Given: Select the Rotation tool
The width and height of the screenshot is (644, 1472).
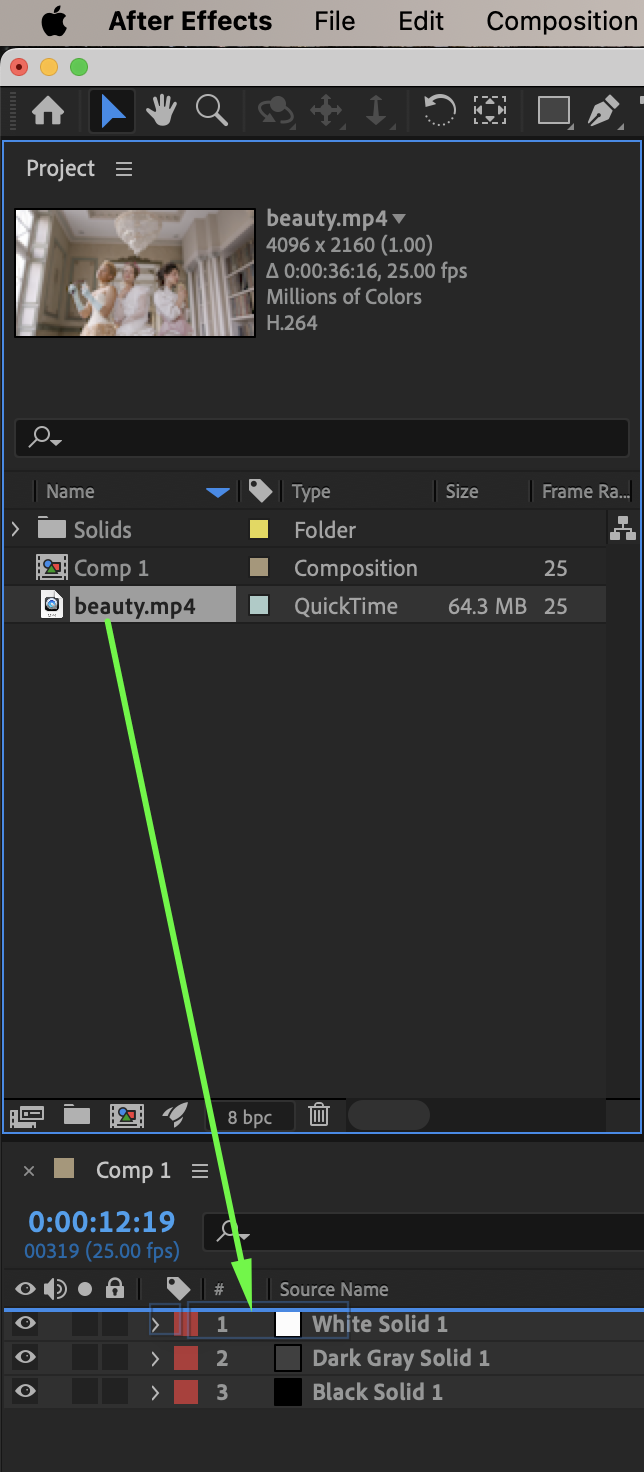Looking at the screenshot, I should point(439,110).
